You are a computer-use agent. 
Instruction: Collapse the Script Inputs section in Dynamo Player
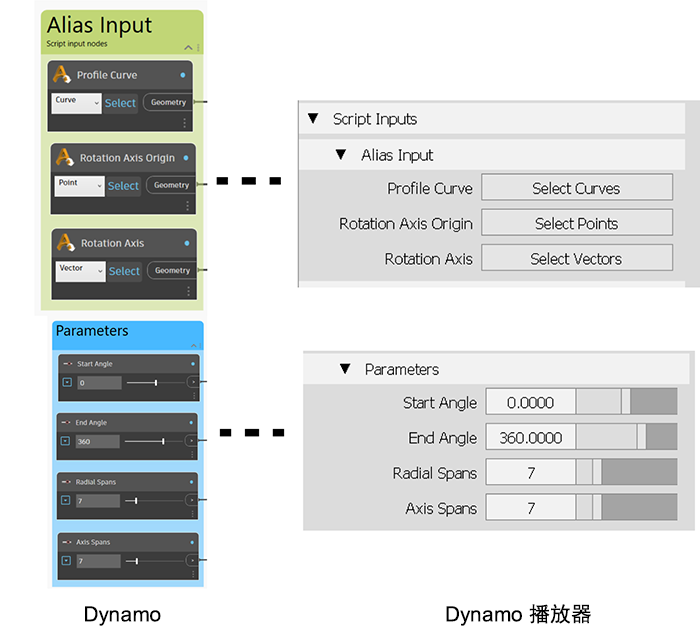[313, 118]
